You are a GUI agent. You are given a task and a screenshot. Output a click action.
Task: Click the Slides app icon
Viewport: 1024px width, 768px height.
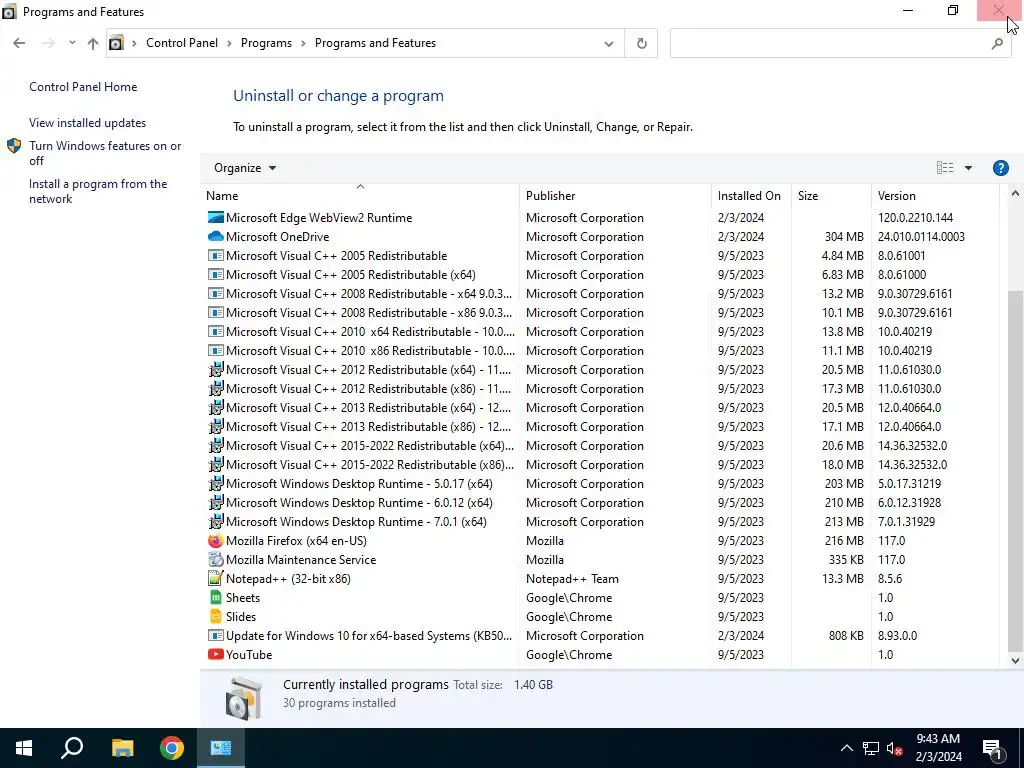click(216, 616)
